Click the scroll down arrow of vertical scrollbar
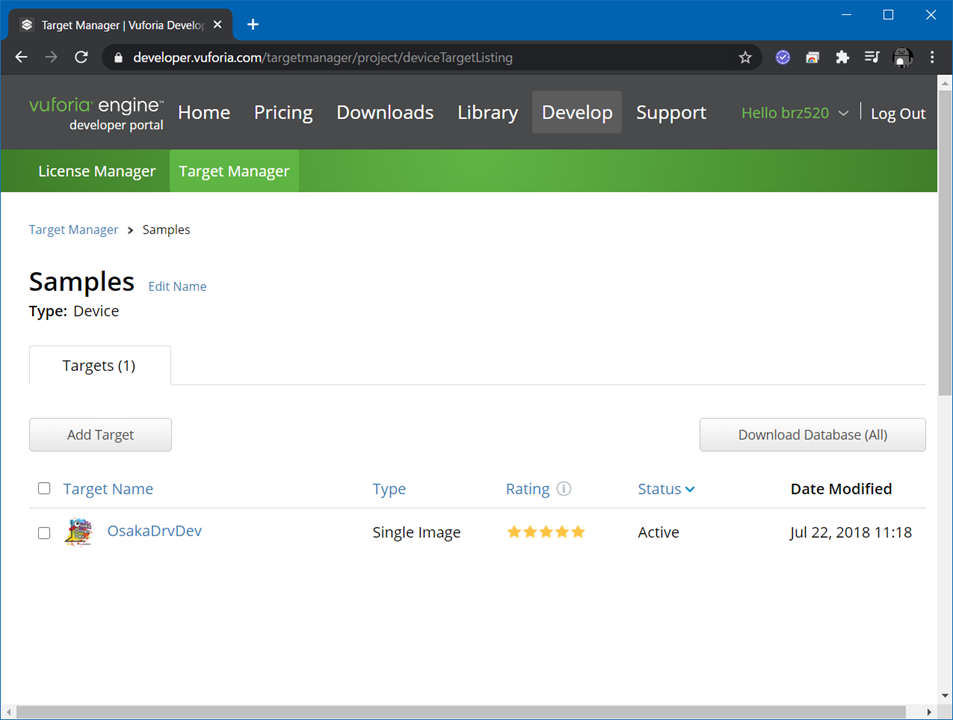 945,696
